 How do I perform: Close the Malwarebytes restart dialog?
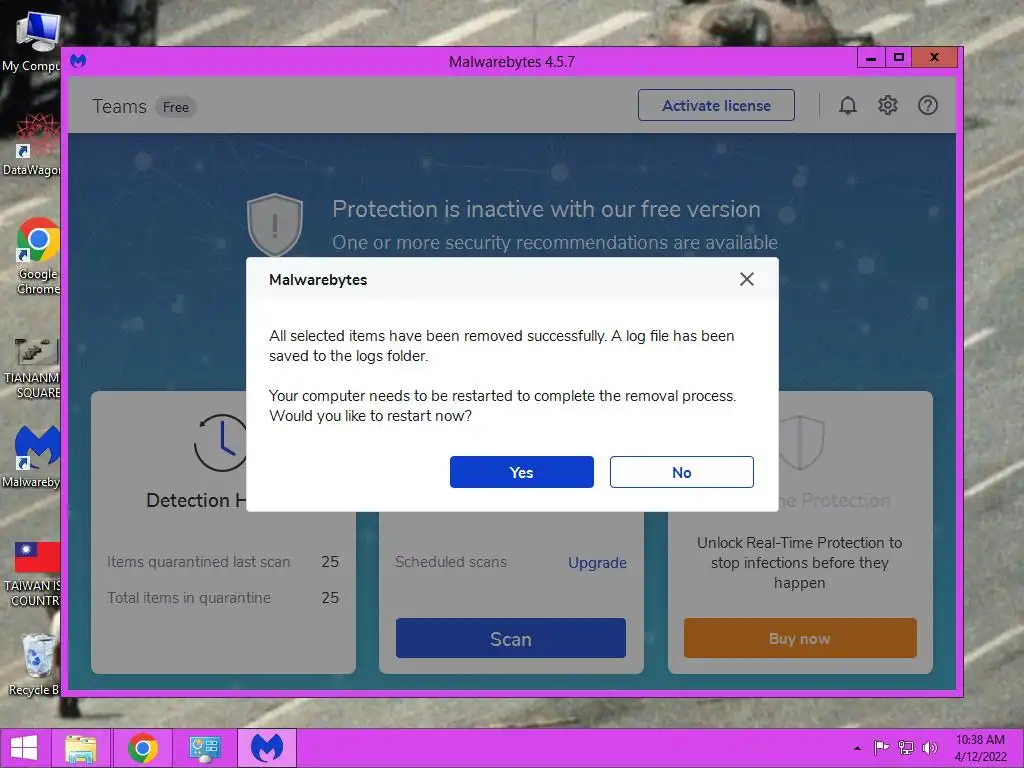746,280
